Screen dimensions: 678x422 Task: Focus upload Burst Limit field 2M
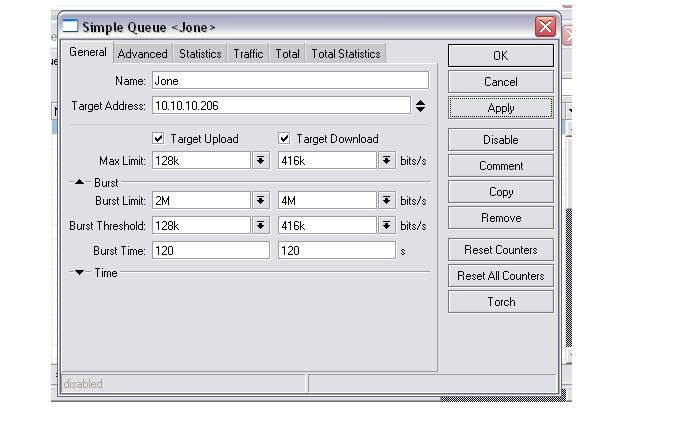[201, 200]
